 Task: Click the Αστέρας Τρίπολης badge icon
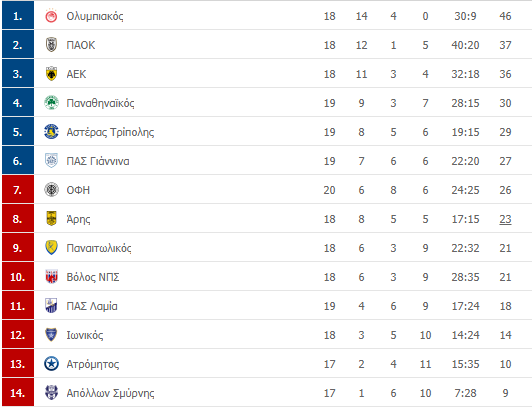[51, 132]
